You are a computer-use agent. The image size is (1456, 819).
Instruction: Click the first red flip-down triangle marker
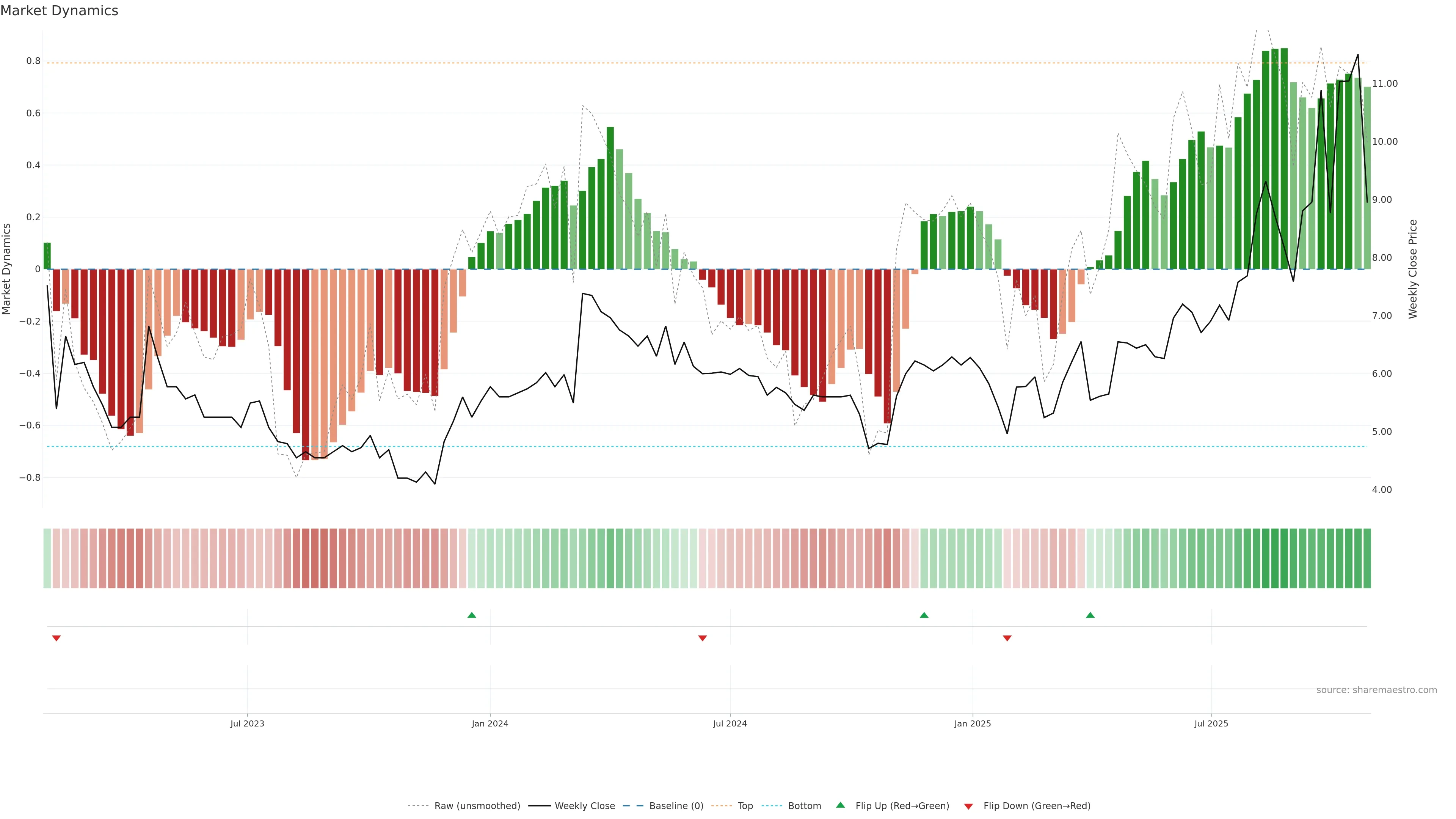[x=56, y=638]
